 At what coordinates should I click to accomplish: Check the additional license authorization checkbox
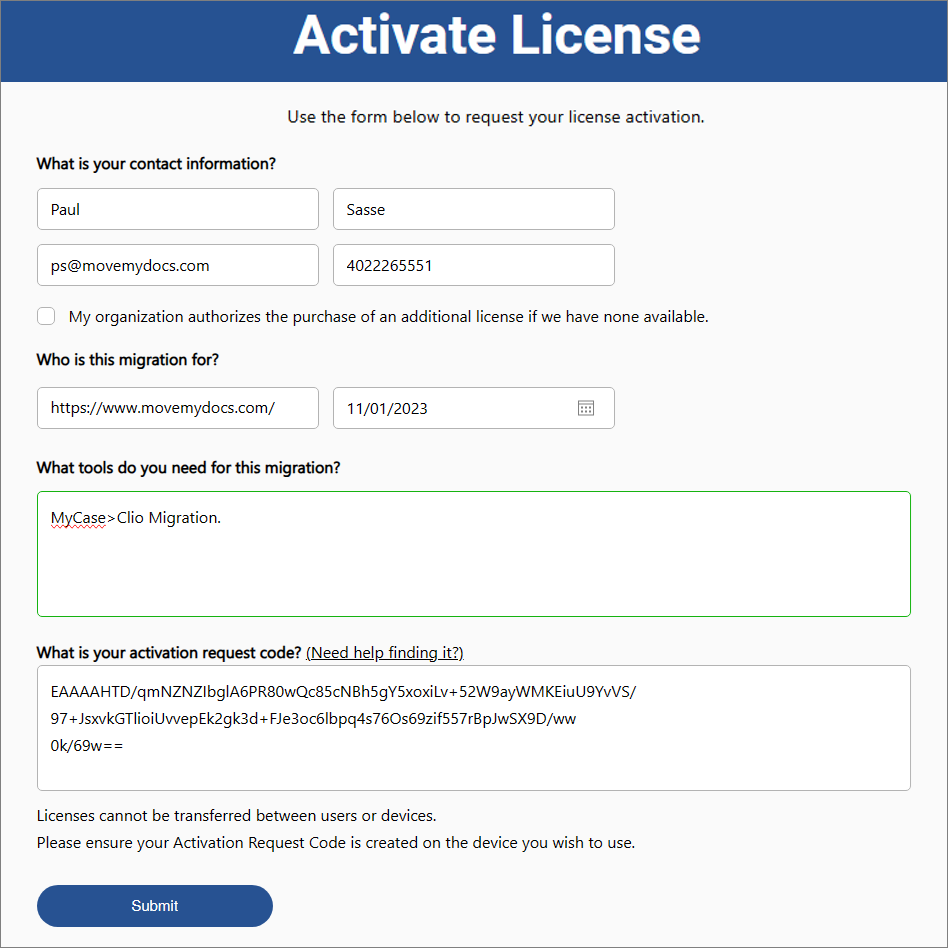pyautogui.click(x=46, y=316)
